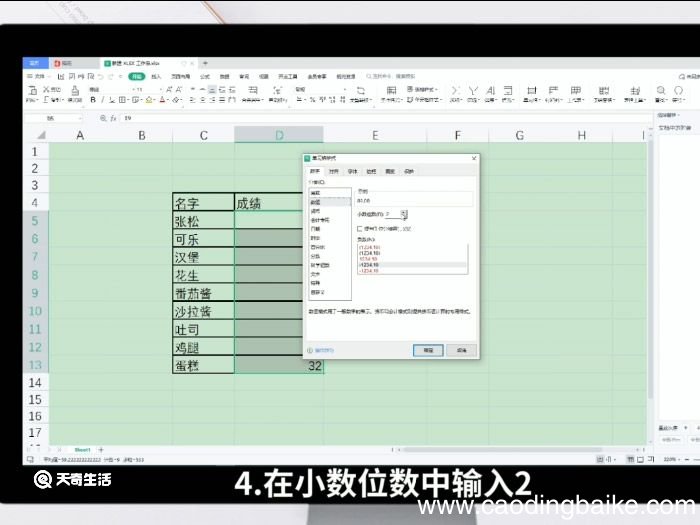Open the Sort dropdown arrow
Viewport: 700px width, 525px height.
pos(496,100)
